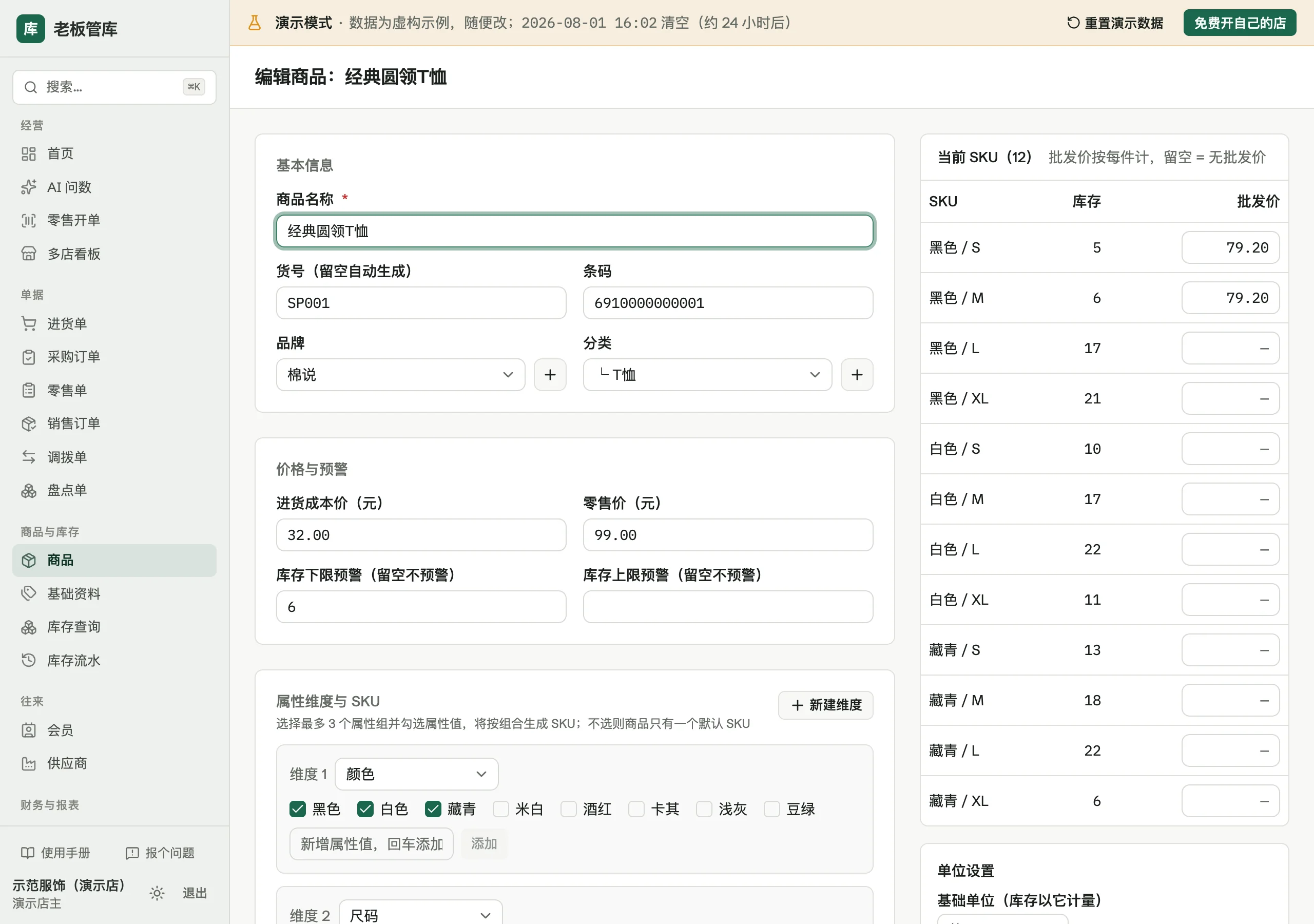The image size is (1314, 924).
Task: Open 供应商 factory icon
Action: [29, 763]
